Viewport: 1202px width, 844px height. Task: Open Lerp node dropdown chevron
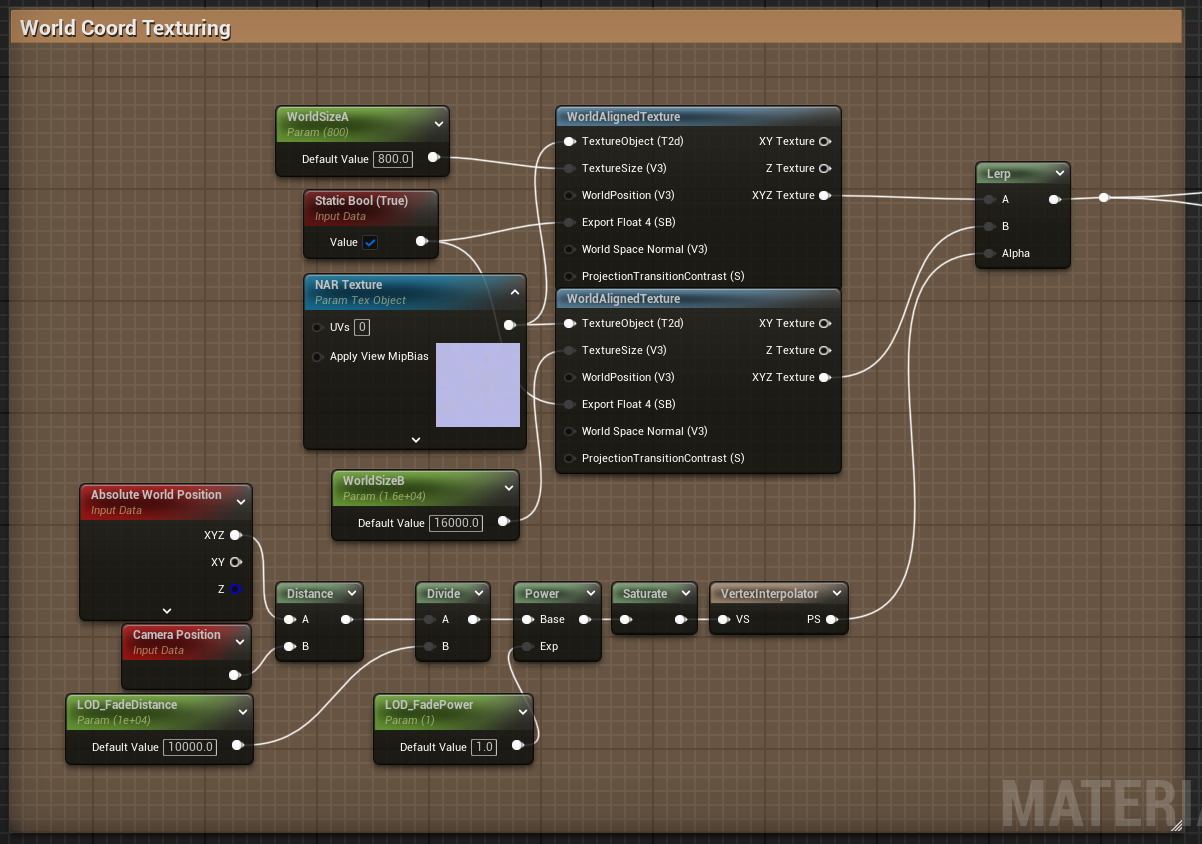pos(1059,174)
